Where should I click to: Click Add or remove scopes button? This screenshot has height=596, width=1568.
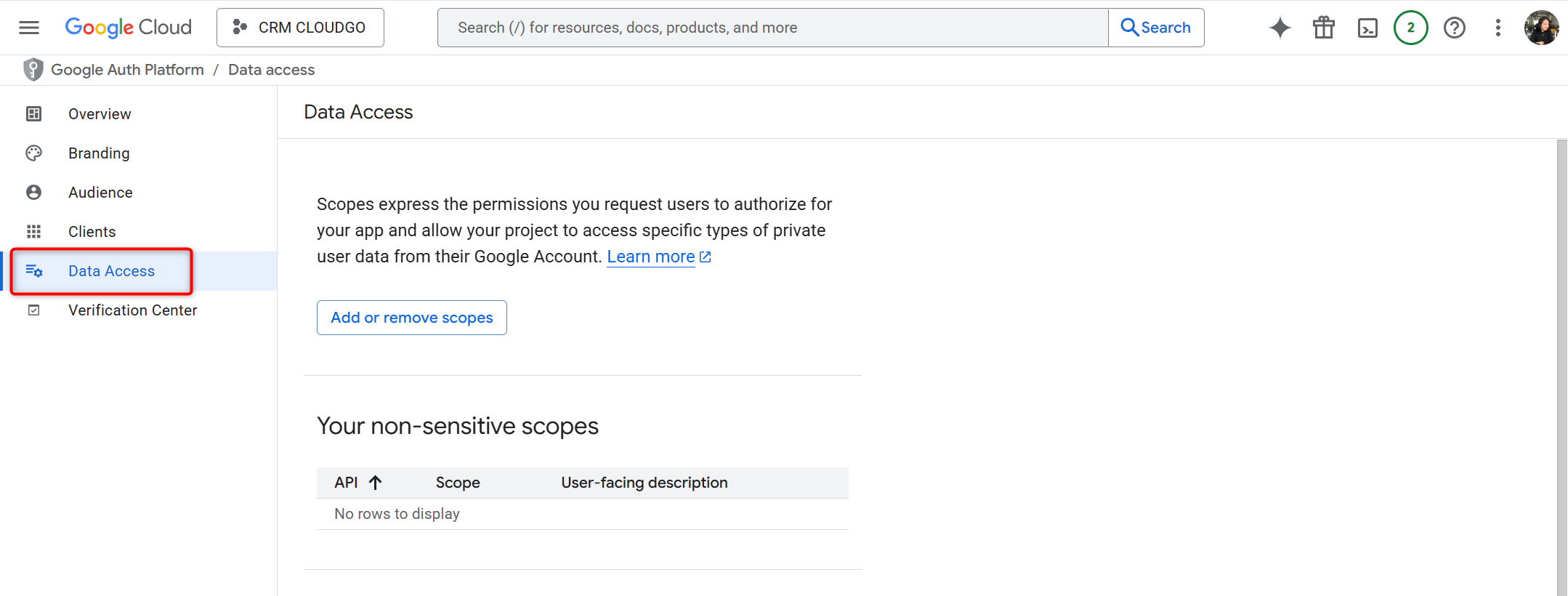pyautogui.click(x=411, y=318)
